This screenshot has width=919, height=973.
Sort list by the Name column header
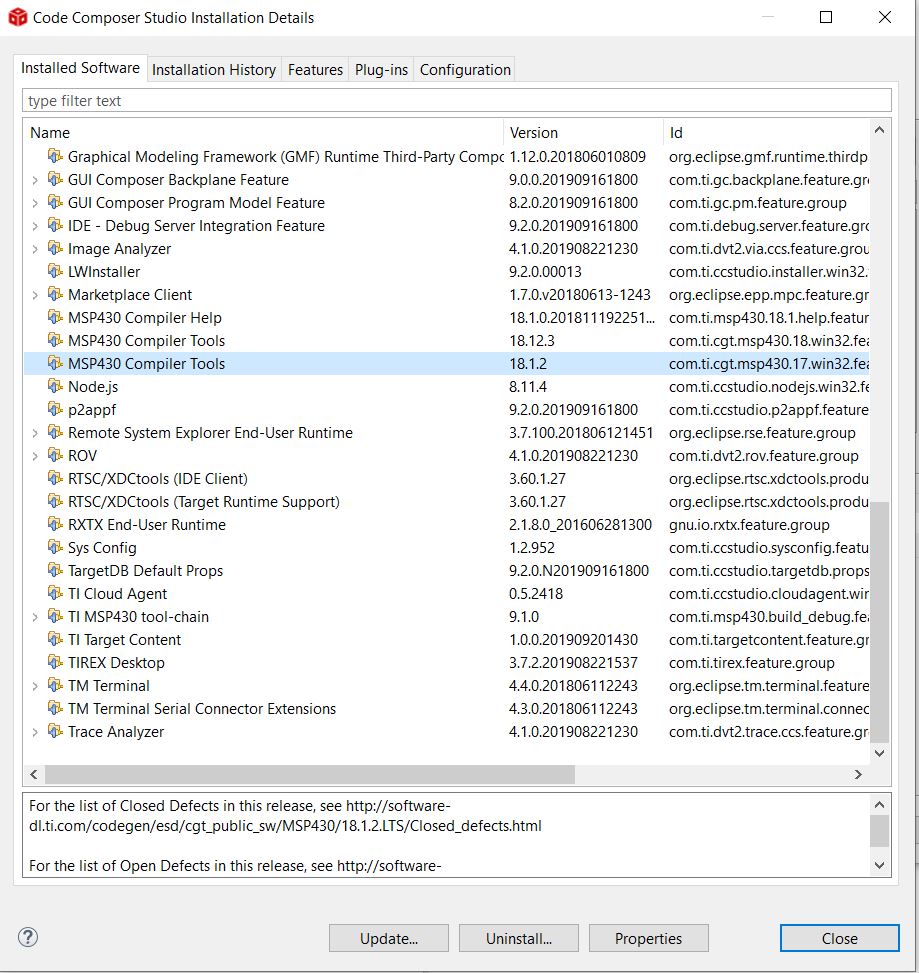point(264,132)
